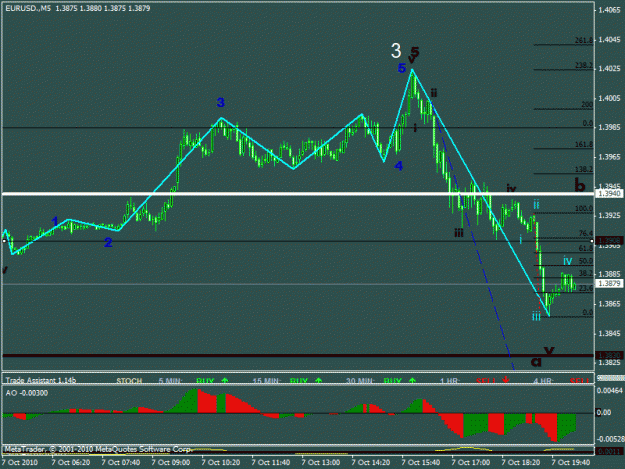Click the 1.3940 white price tag
Screen dimensions: 625x469
coord(608,194)
